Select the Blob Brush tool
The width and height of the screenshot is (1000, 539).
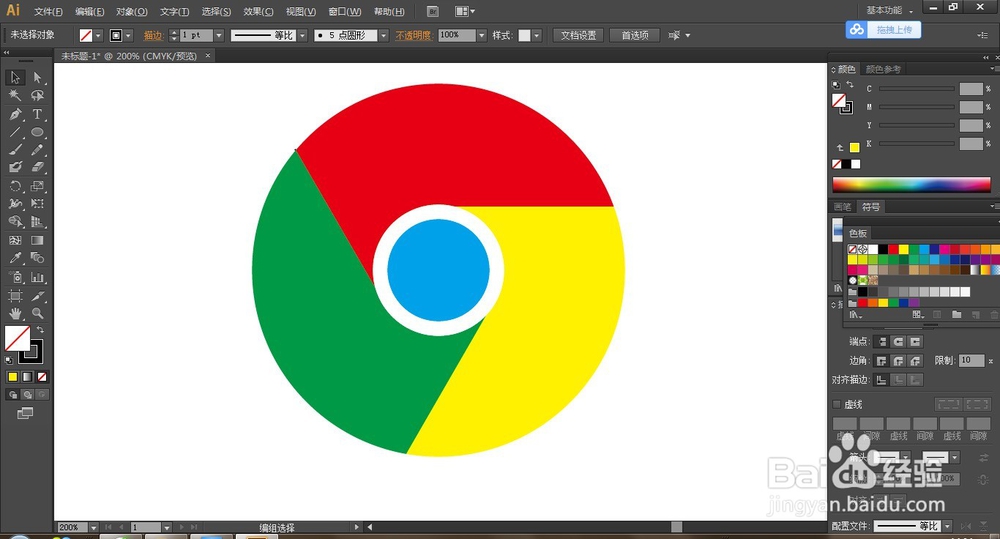click(15, 167)
